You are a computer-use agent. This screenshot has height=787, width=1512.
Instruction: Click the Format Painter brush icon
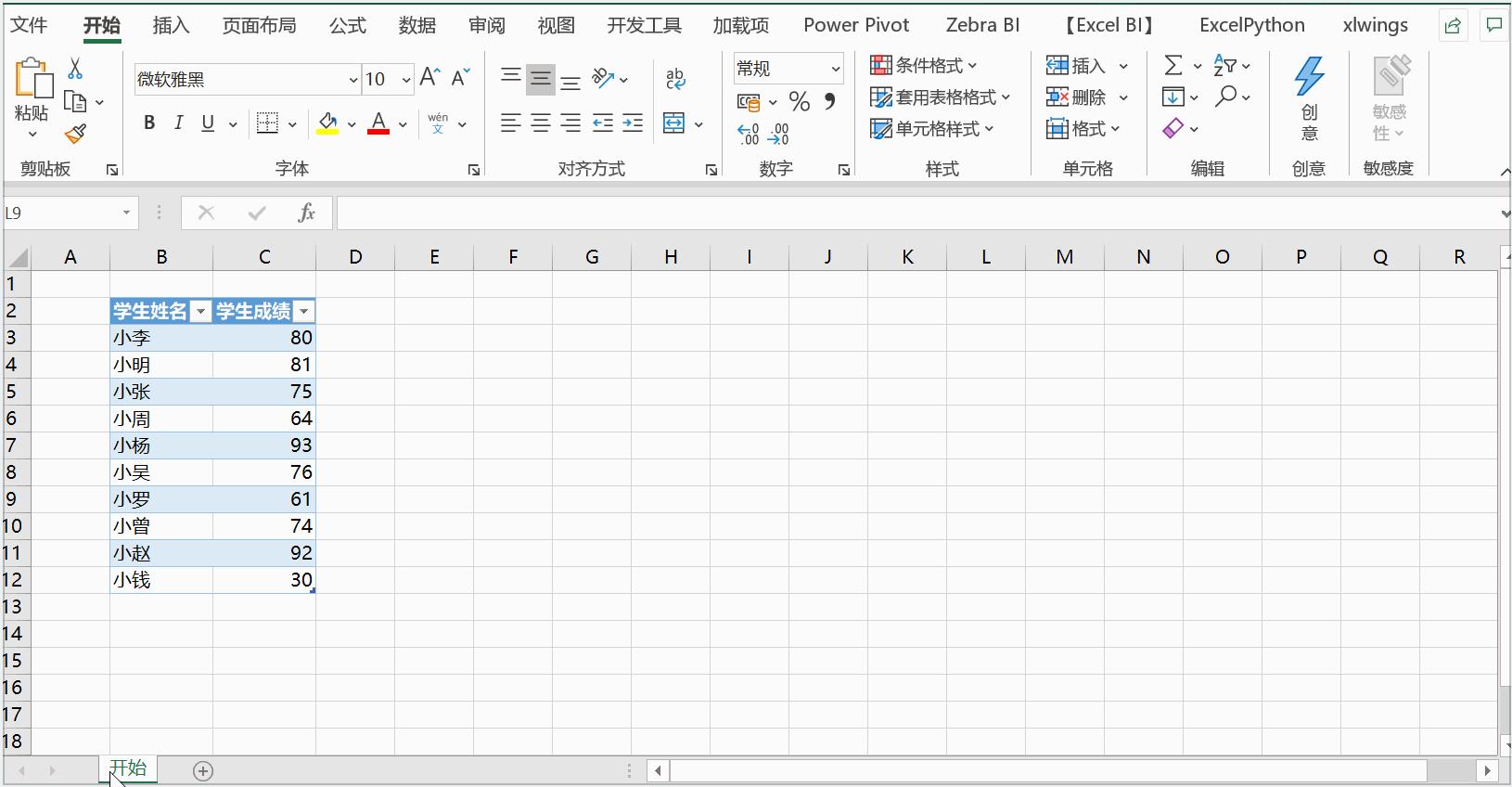(75, 135)
